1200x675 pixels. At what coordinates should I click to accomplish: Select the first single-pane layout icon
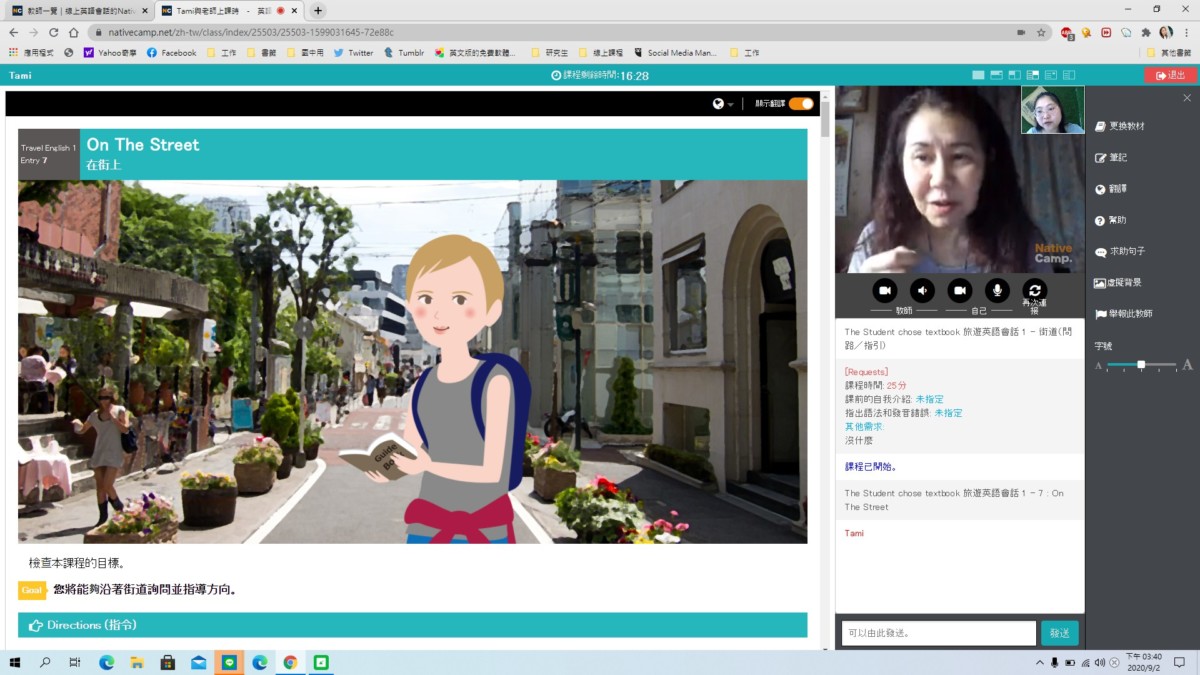pos(978,75)
